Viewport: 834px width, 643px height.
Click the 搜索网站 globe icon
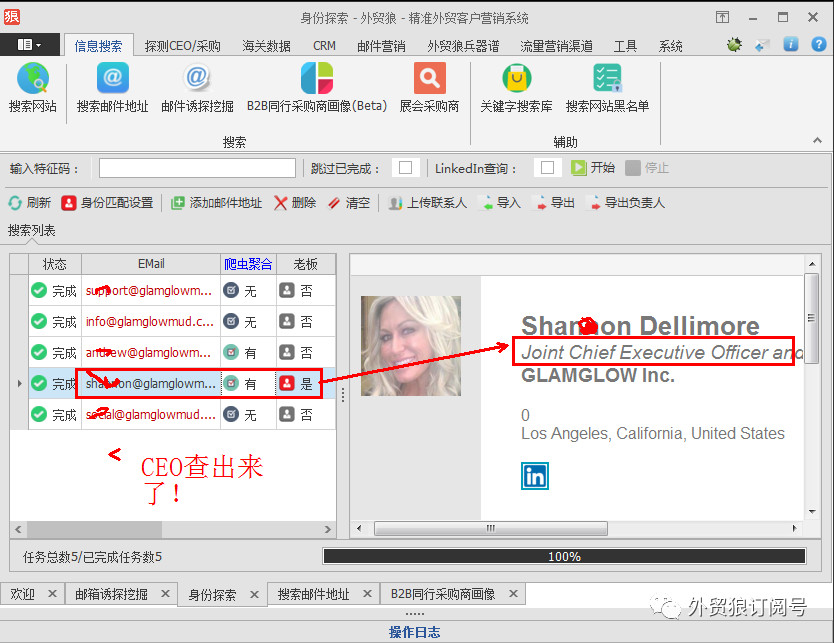tap(32, 79)
